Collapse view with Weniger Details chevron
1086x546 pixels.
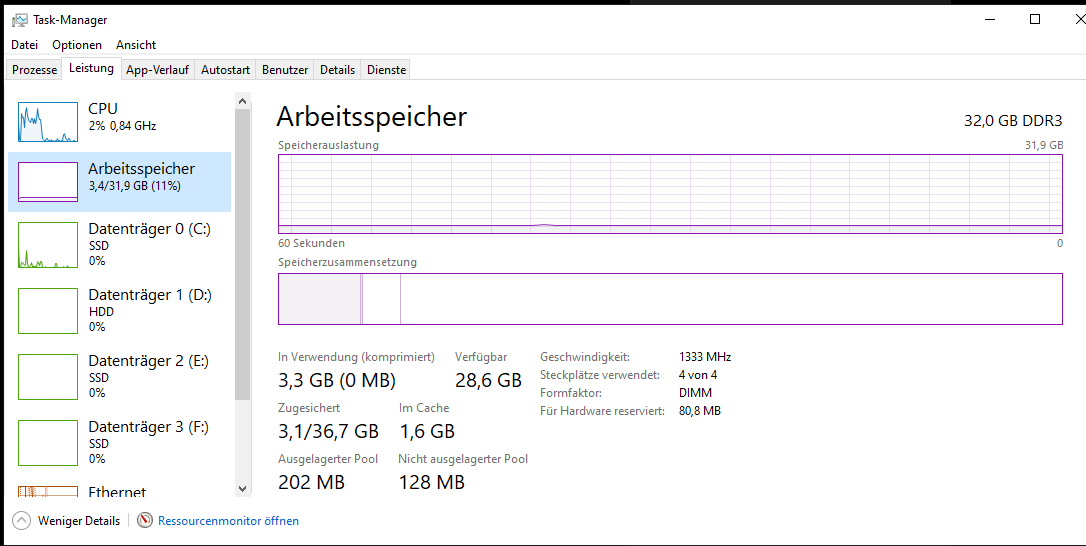click(21, 520)
